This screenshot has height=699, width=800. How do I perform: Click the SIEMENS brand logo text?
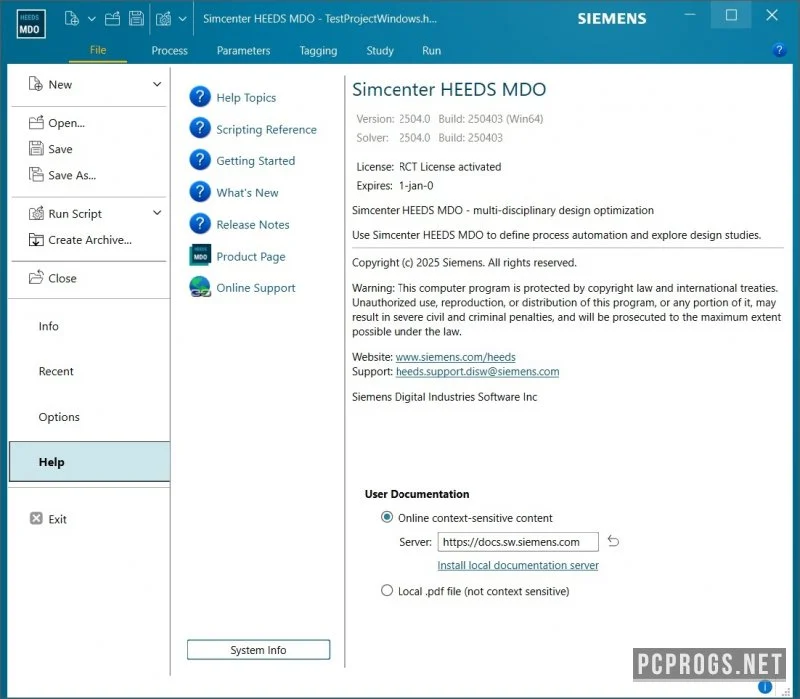612,19
